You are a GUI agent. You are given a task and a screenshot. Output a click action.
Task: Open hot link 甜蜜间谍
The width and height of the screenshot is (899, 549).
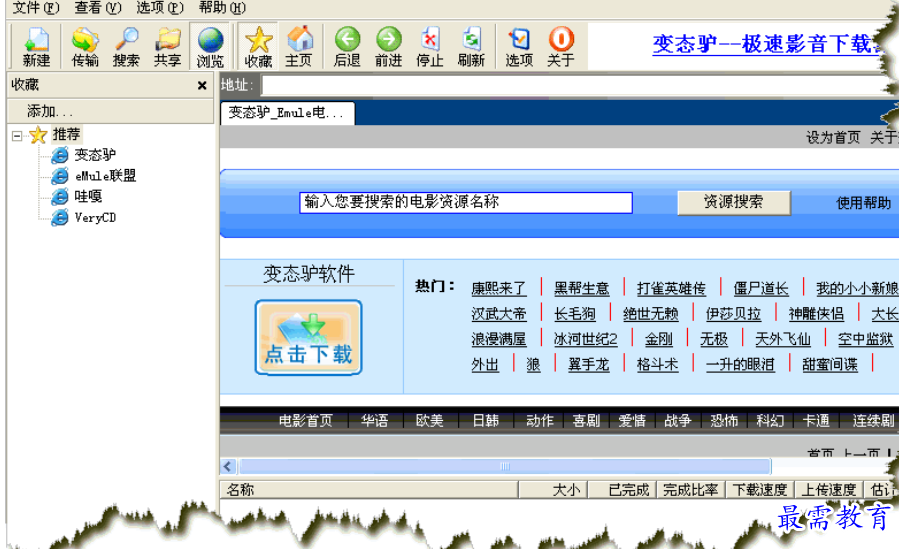click(830, 364)
